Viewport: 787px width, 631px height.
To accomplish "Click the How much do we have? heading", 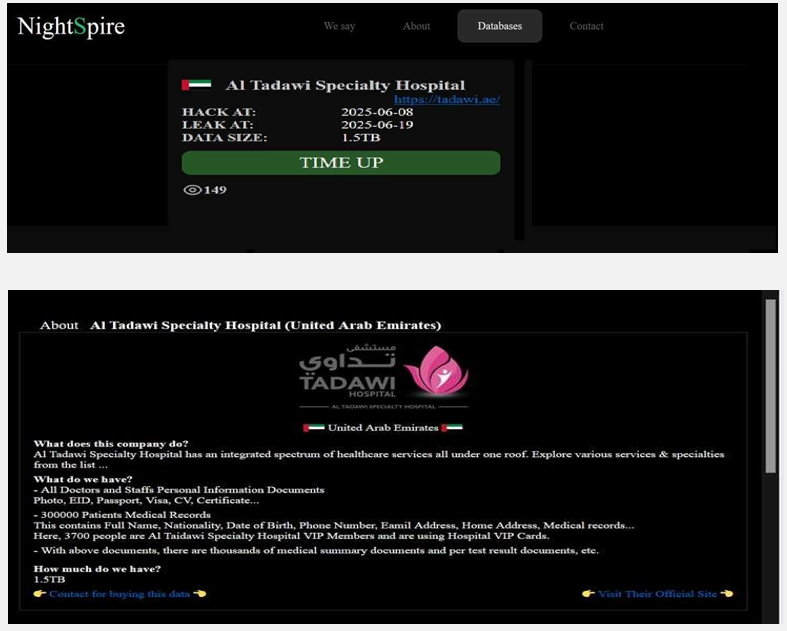I will 97,569.
